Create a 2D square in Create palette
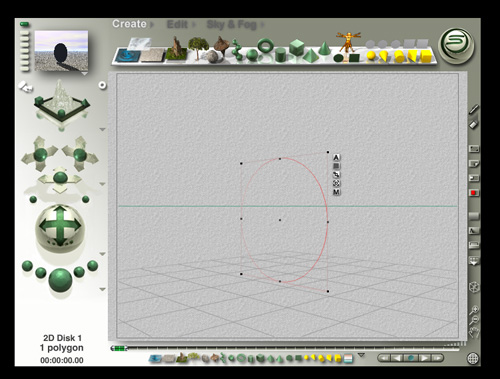Image resolution: width=500 pixels, height=379 pixels. (354, 58)
